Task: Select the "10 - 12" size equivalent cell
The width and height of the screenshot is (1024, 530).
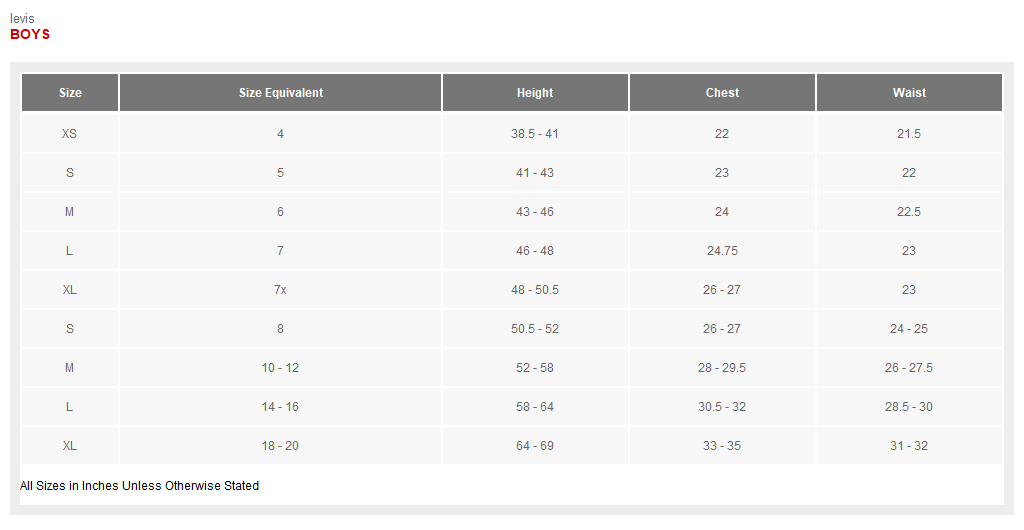Action: click(281, 368)
